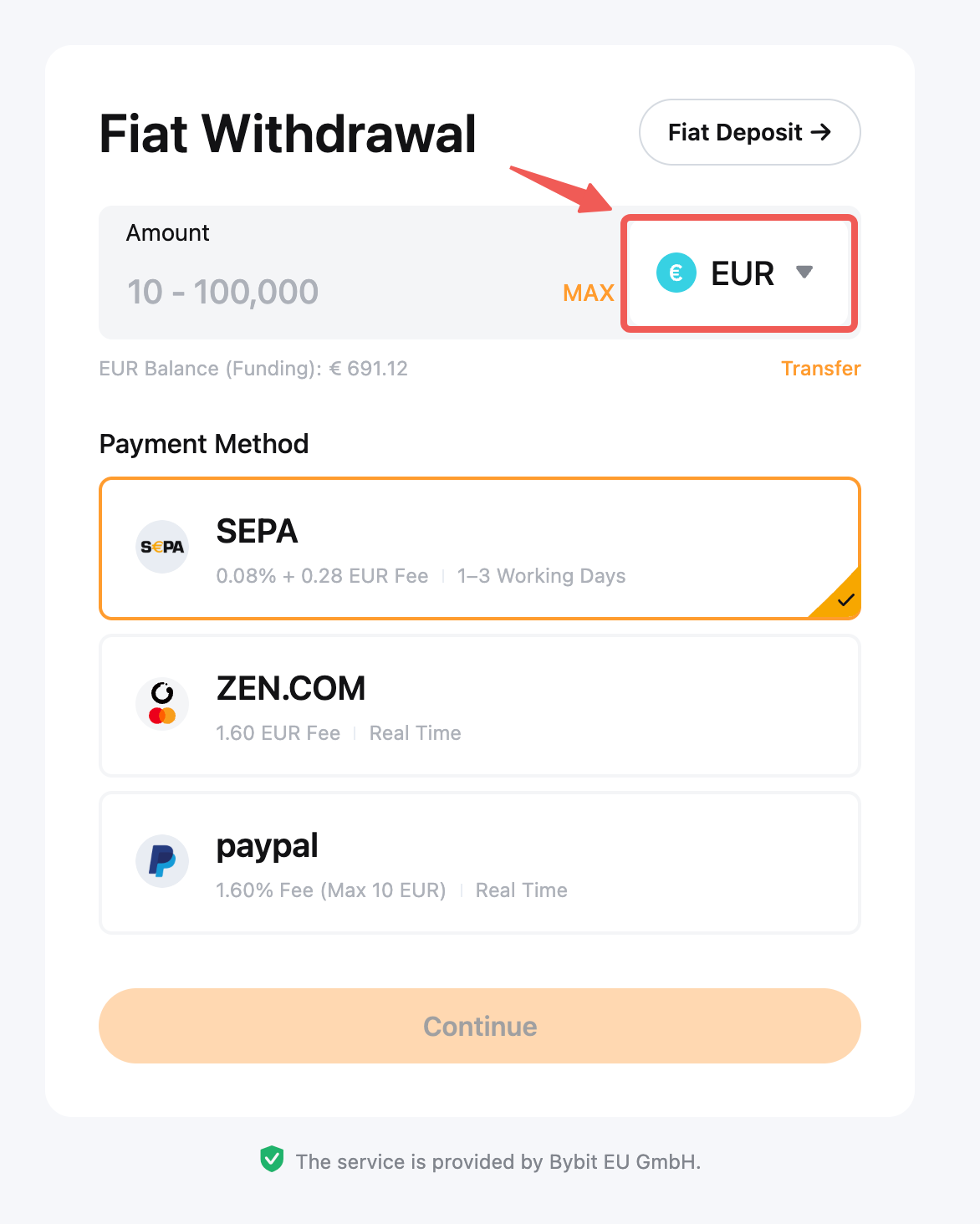Click the EUR Balance funding text

point(253,369)
